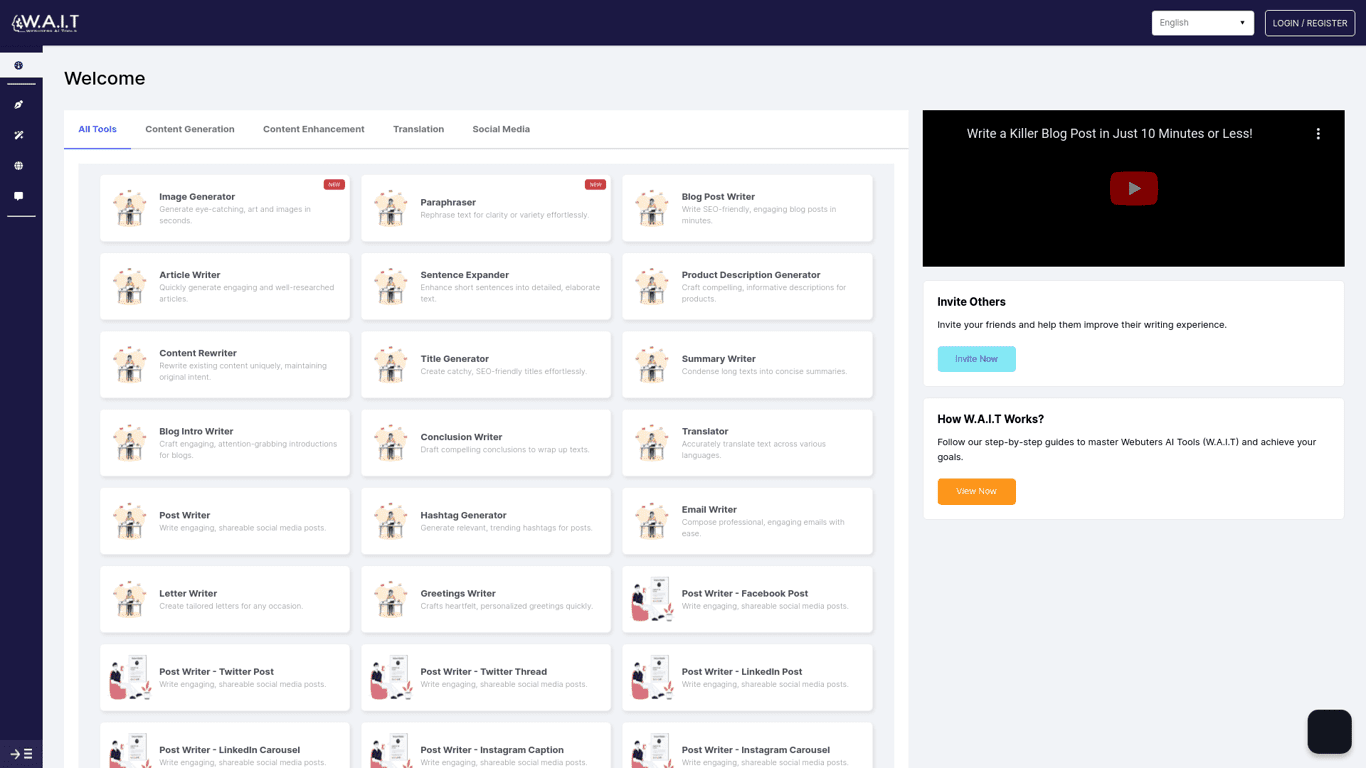
Task: Click the W.A.I.T logo in the top bar
Action: coord(46,22)
